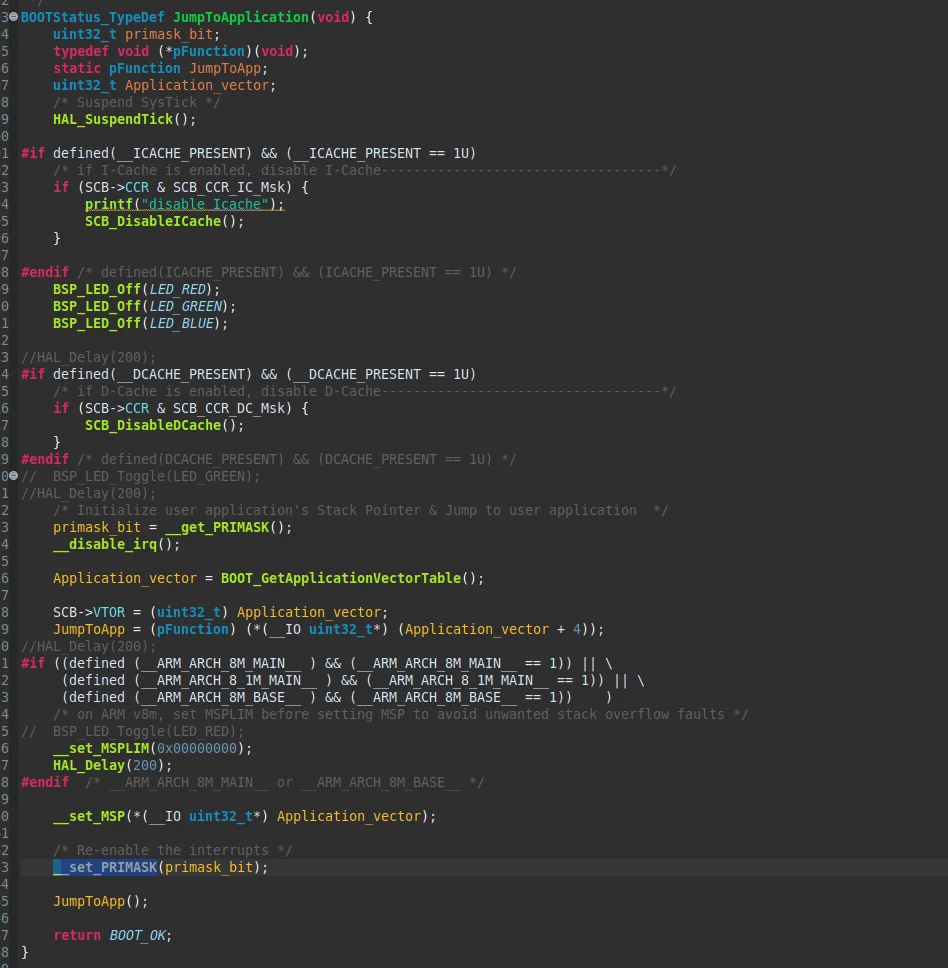Click the SCB_DisableDCache call

click(153, 425)
